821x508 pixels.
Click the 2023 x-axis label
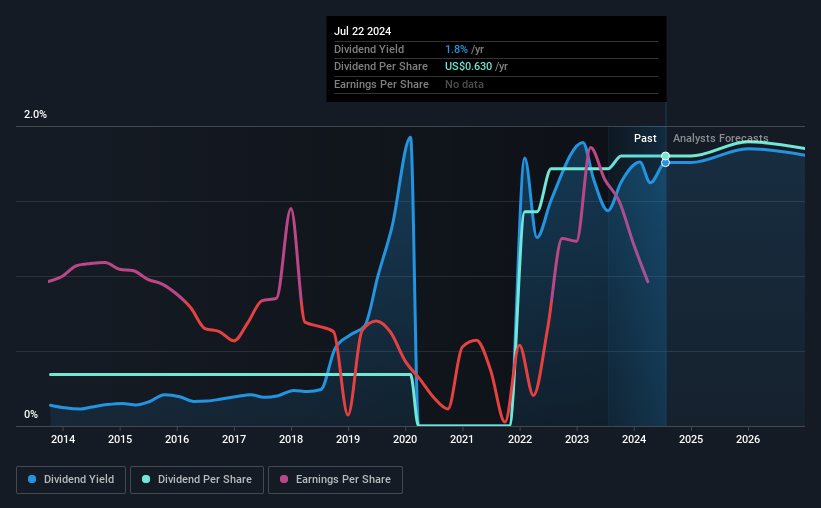pos(577,439)
